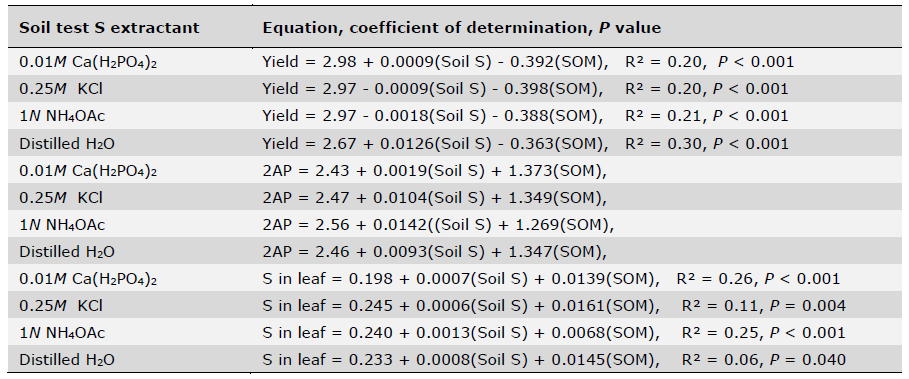Click 2AP = 2.46 equation cell
This screenshot has width=909, height=379.
tap(434, 252)
